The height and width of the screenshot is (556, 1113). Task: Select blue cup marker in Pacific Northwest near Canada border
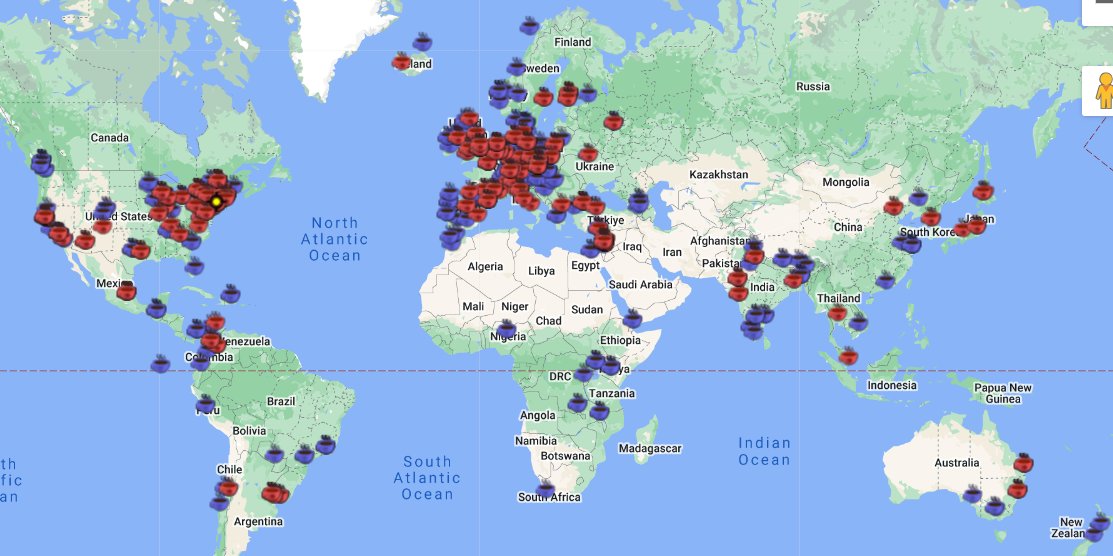coord(41,163)
